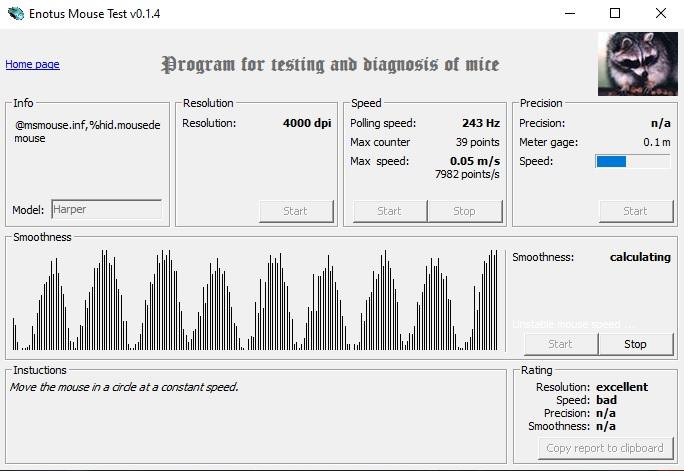Minimize the Enotus Mouse Test window
Image resolution: width=684 pixels, height=471 pixels.
(570, 14)
